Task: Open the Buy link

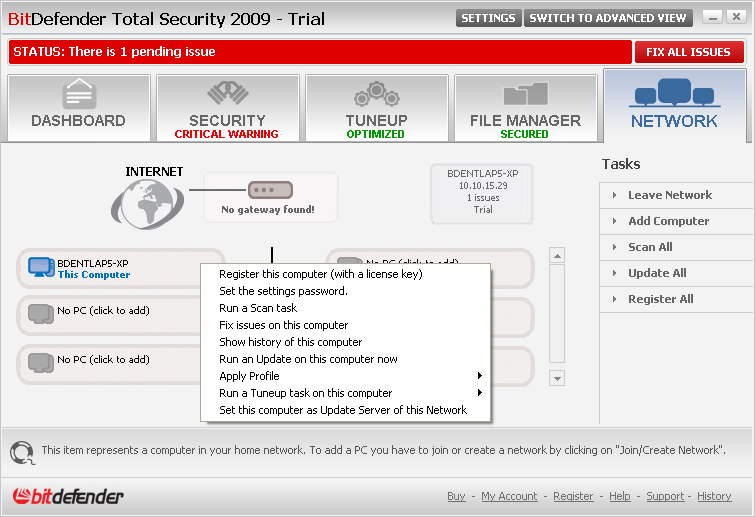Action: pyautogui.click(x=456, y=496)
